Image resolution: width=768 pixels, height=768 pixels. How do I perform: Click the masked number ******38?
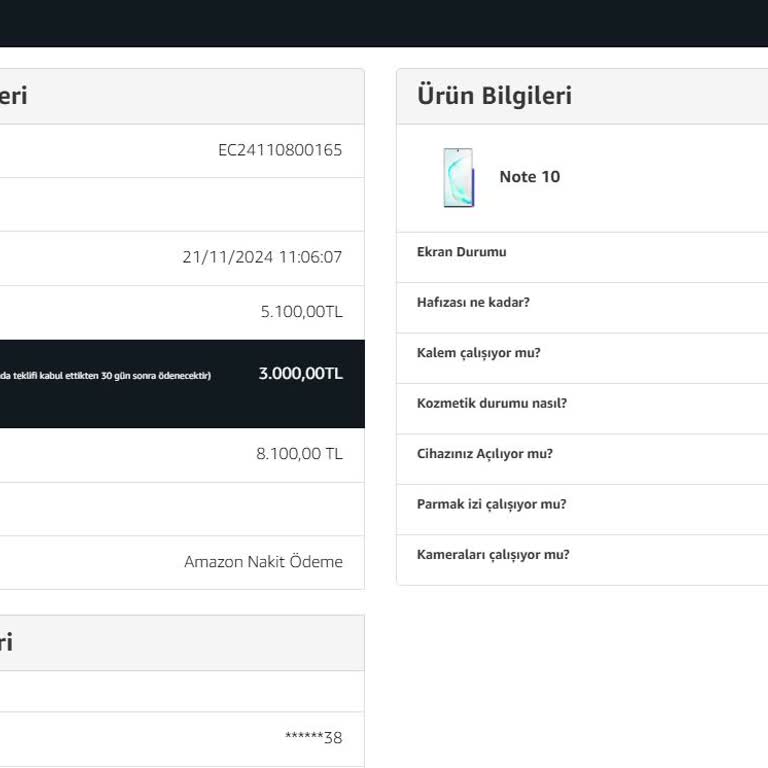[x=313, y=737]
